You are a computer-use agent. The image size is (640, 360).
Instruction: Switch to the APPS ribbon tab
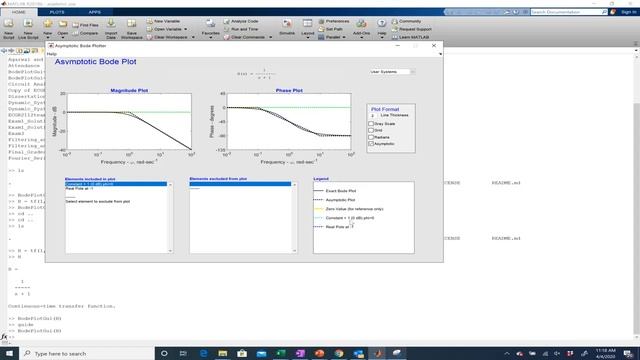point(94,12)
